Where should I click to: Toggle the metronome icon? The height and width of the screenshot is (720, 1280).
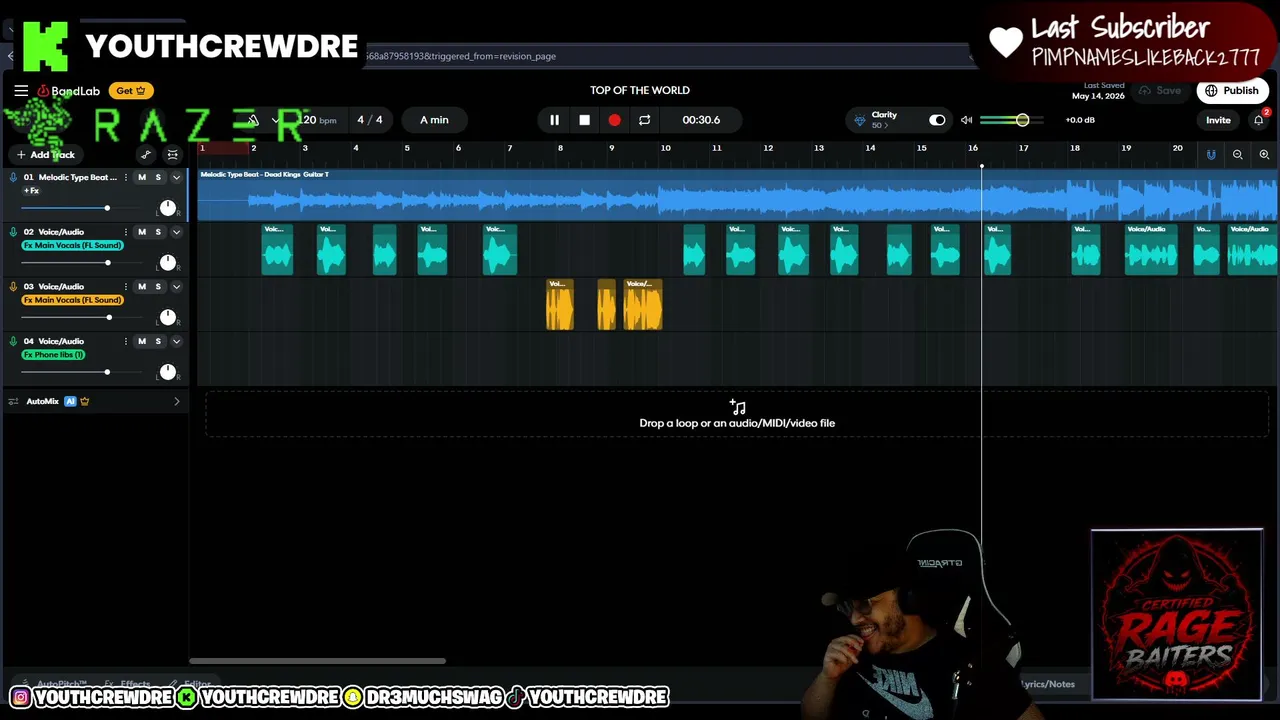point(253,120)
